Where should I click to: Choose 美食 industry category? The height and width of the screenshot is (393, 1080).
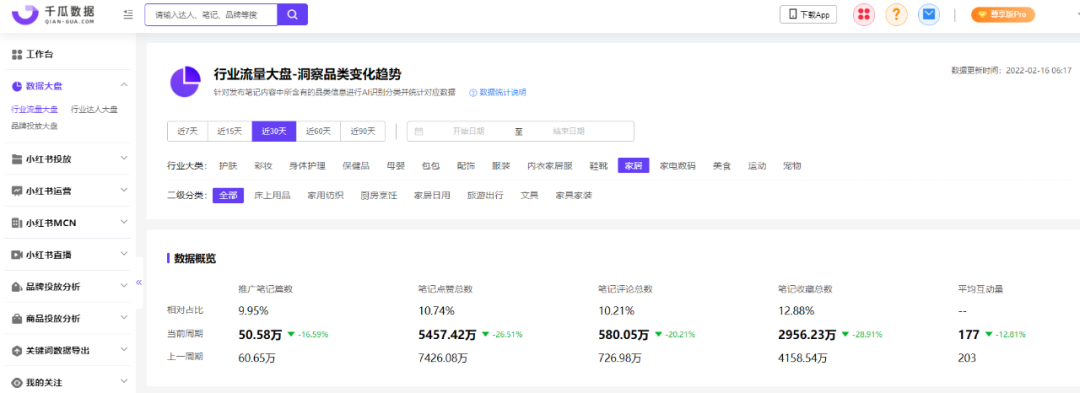coord(722,166)
